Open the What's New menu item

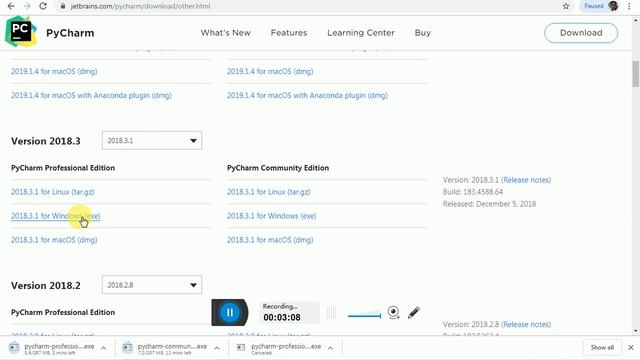[225, 33]
